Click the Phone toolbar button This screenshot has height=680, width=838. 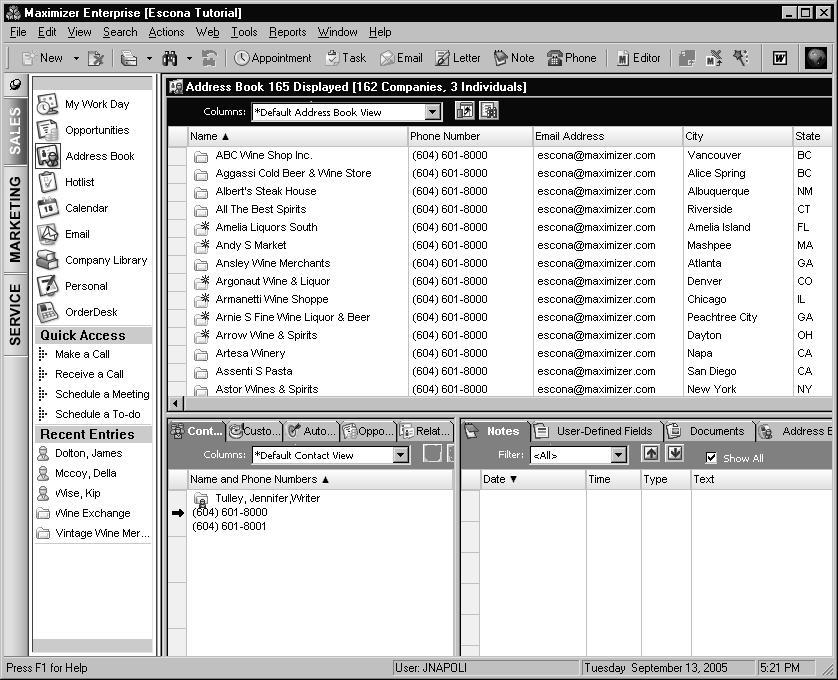tap(572, 58)
